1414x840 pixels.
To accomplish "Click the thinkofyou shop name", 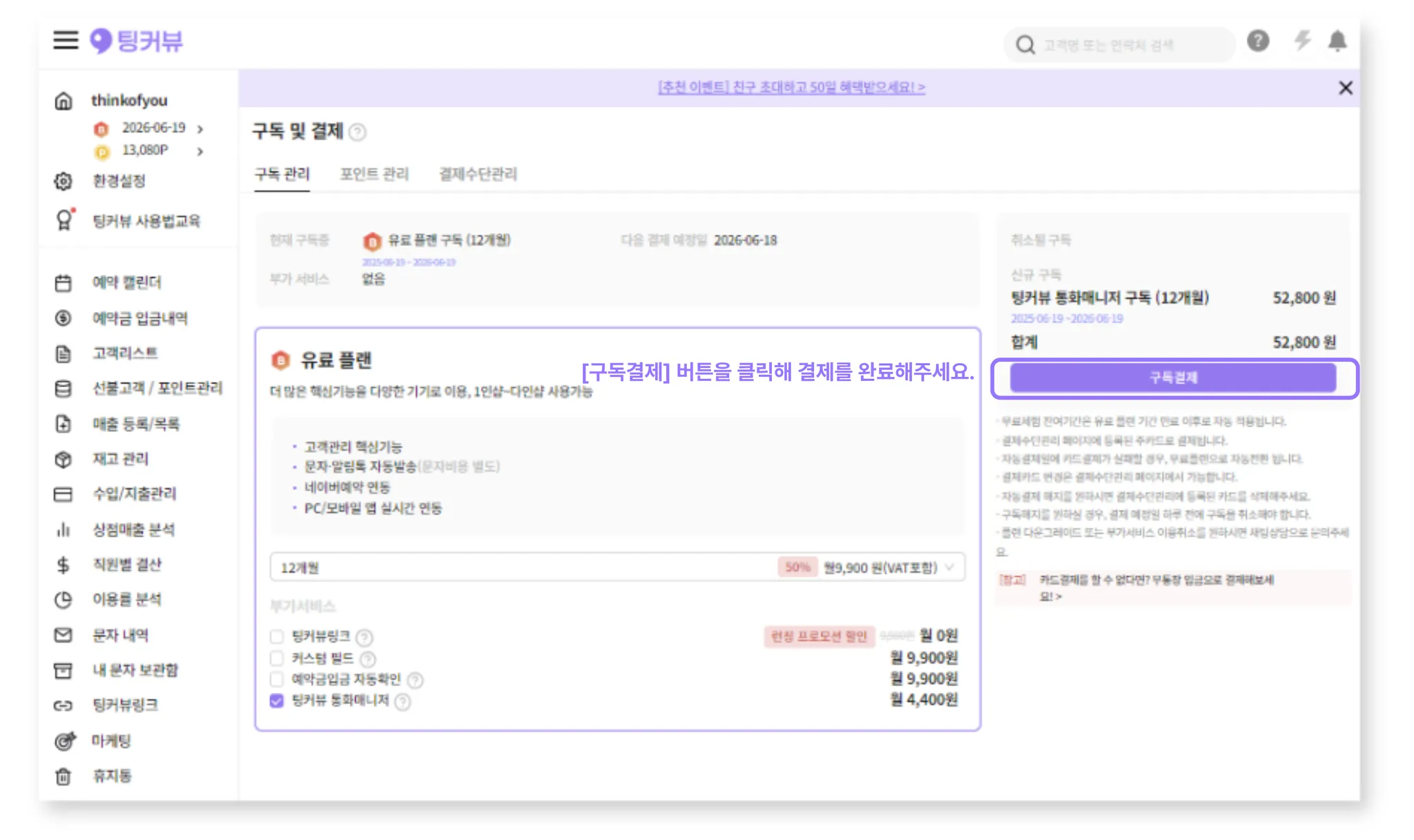I will (129, 101).
